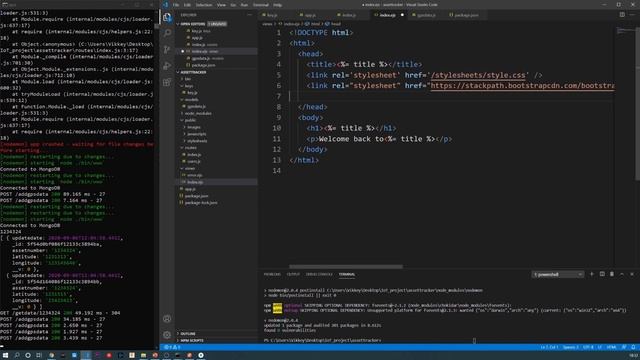Screen dimensions: 640x360
Task: Close the bottom panel
Action: coord(632,274)
